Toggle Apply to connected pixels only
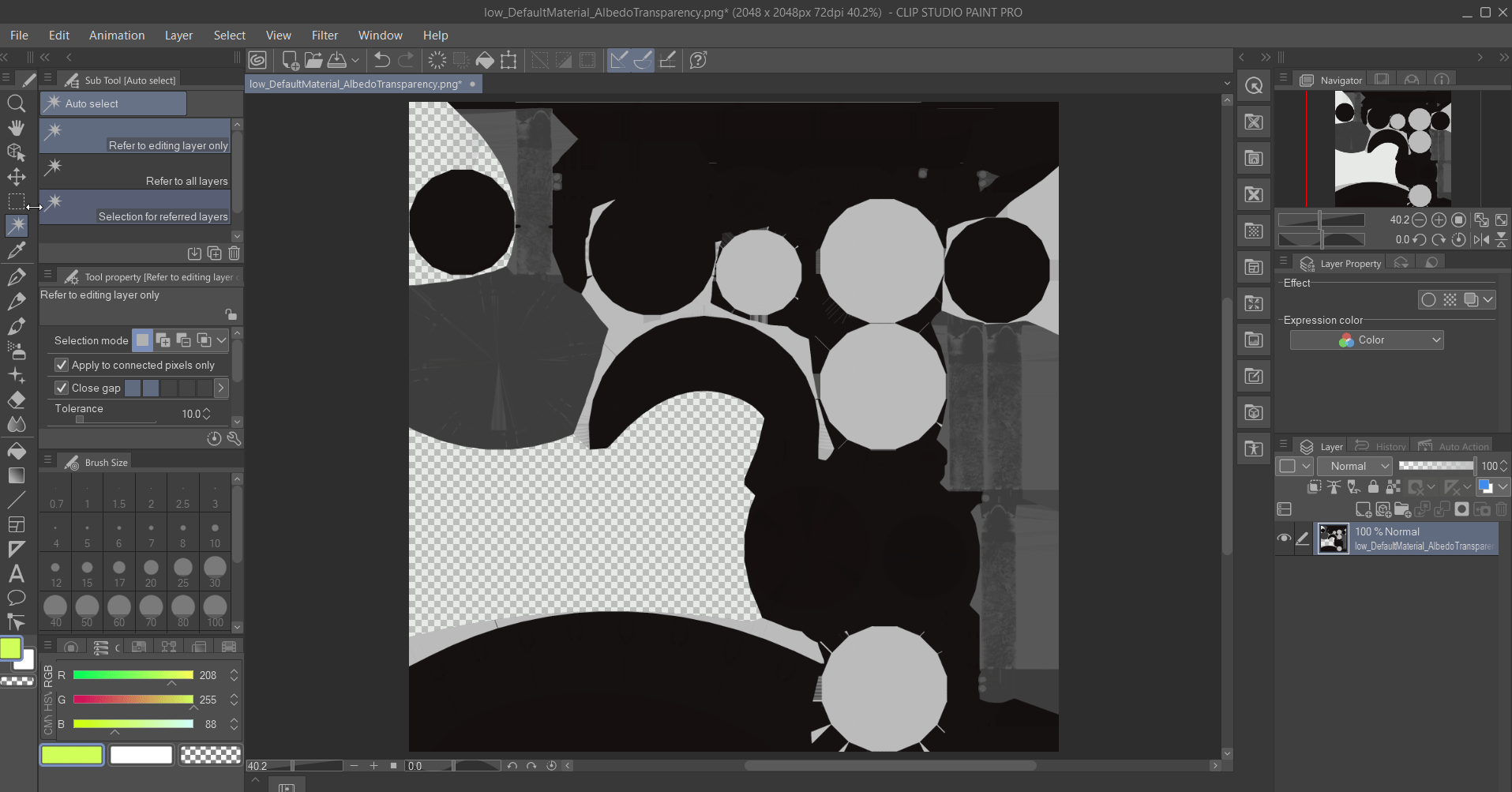 click(62, 365)
